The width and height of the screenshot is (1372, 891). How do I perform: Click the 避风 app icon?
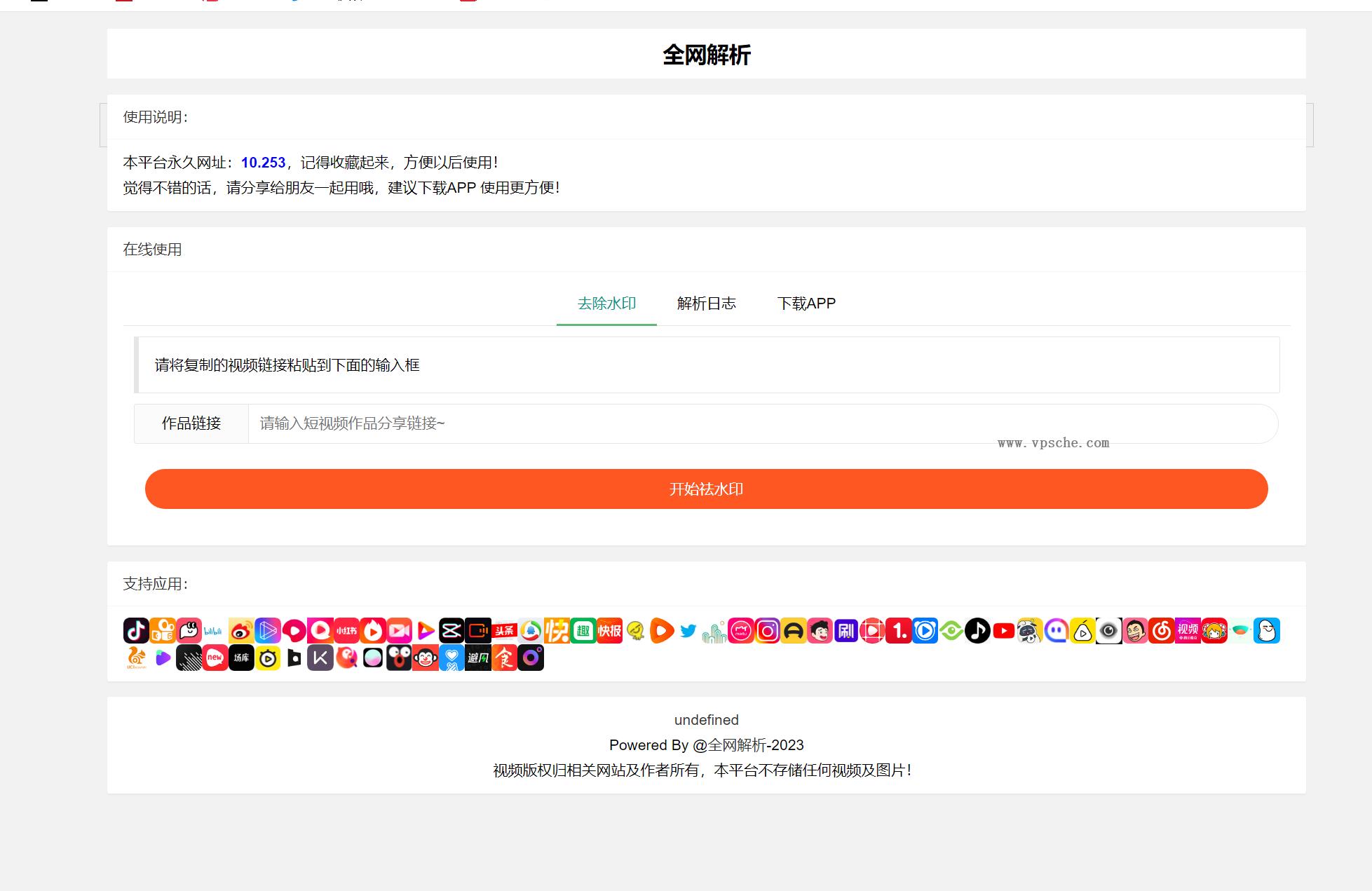coord(479,658)
